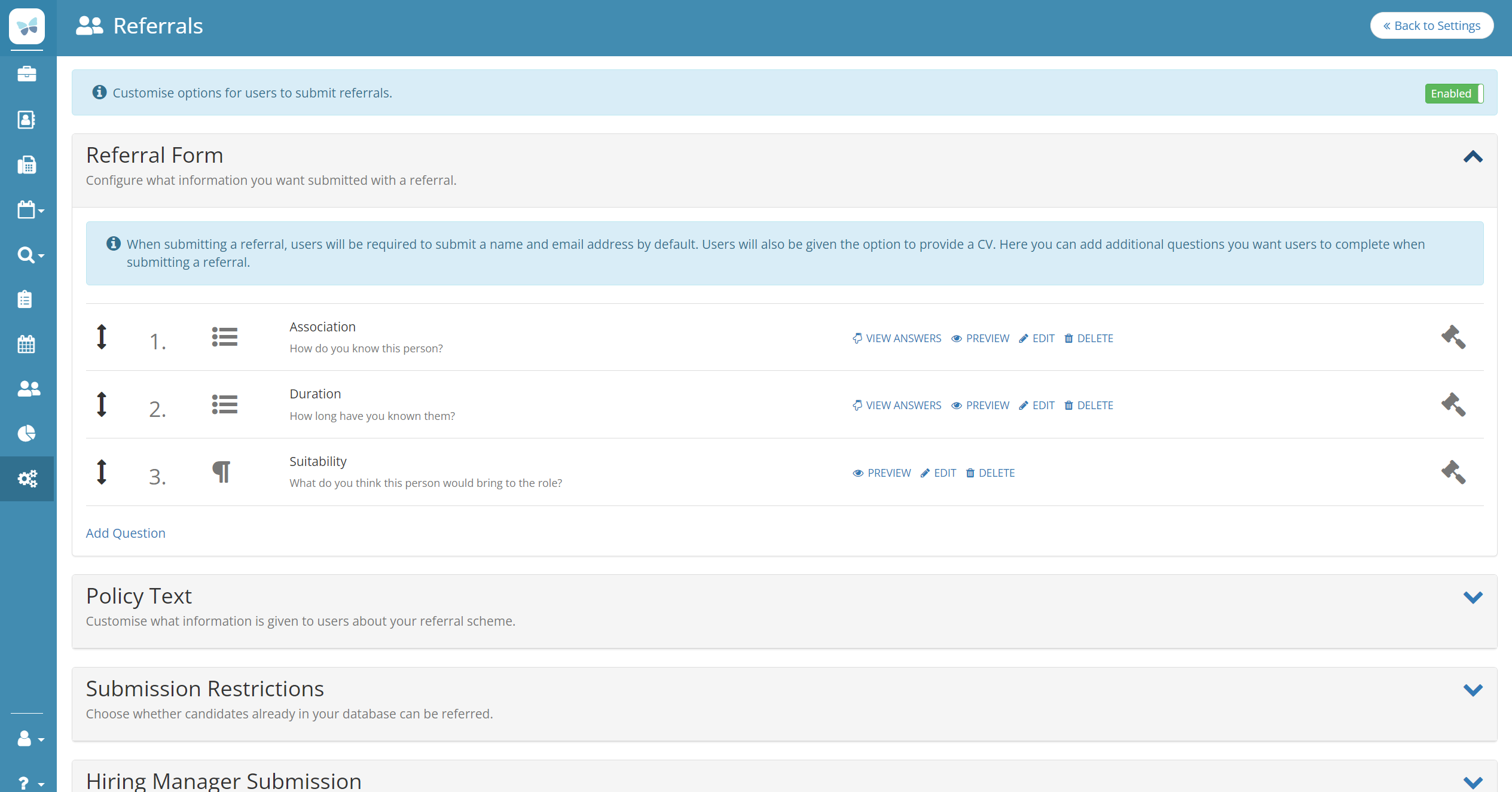Click the gavel icon for Suitability question
1512x792 pixels.
(1453, 473)
